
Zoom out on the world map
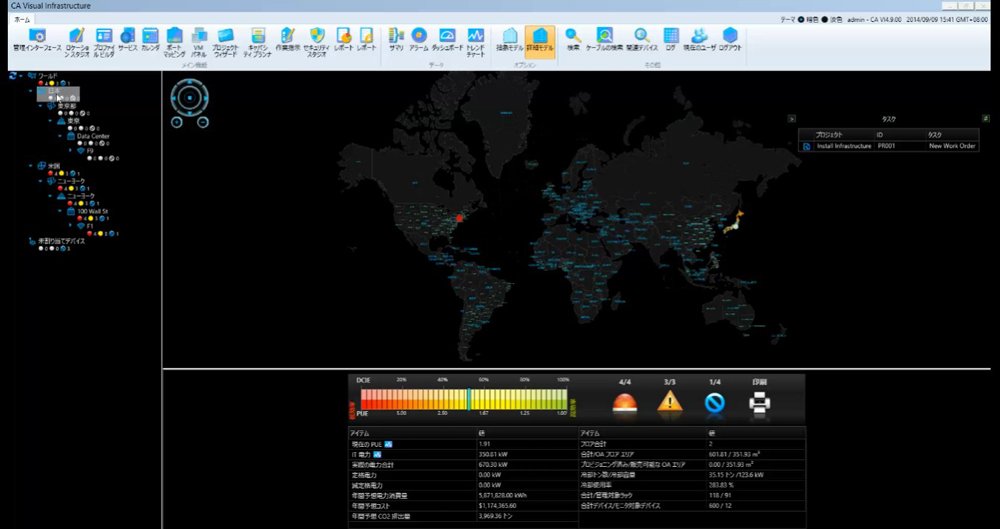point(202,122)
